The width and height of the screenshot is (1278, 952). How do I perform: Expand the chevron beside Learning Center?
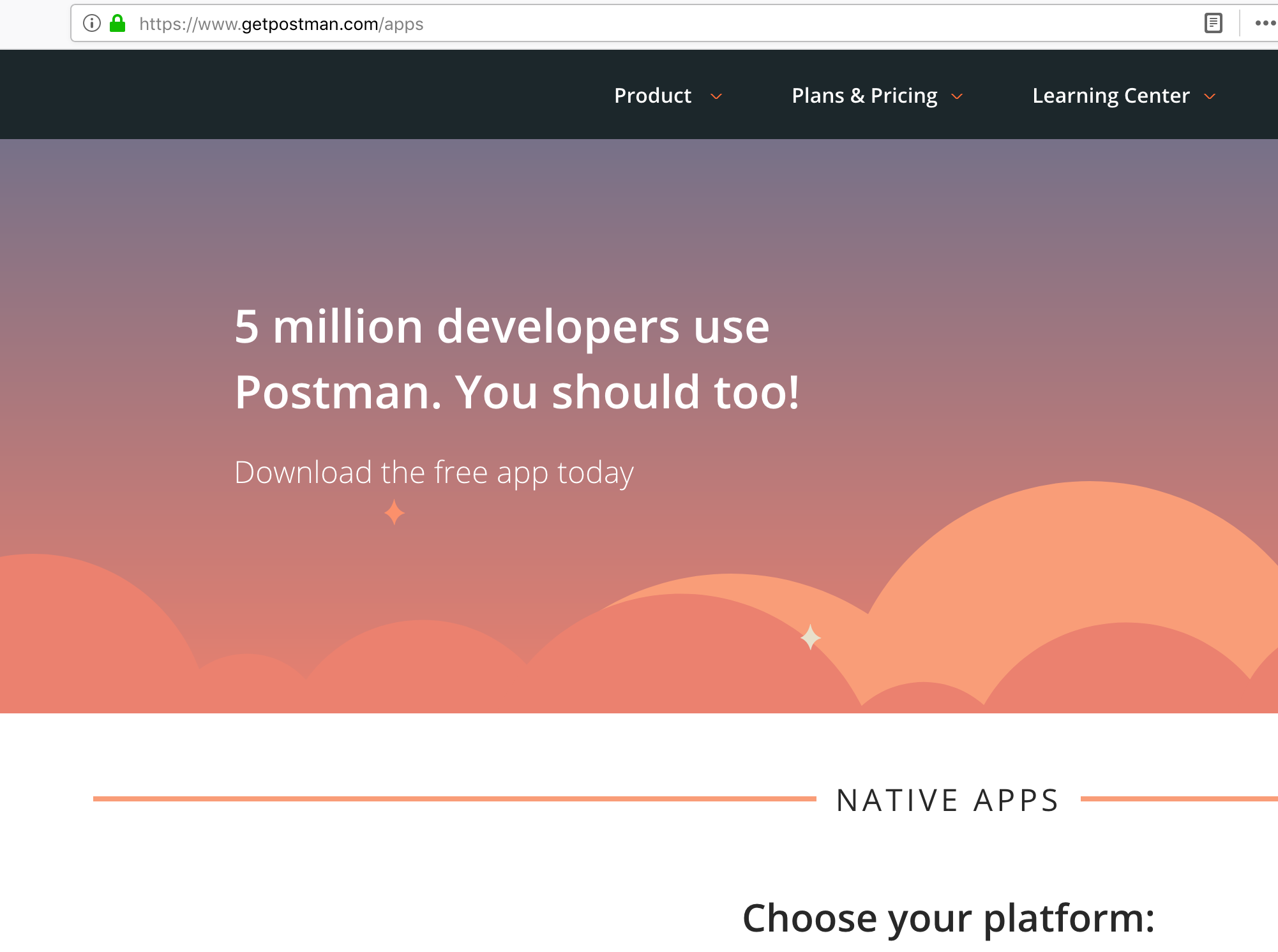(x=1210, y=96)
